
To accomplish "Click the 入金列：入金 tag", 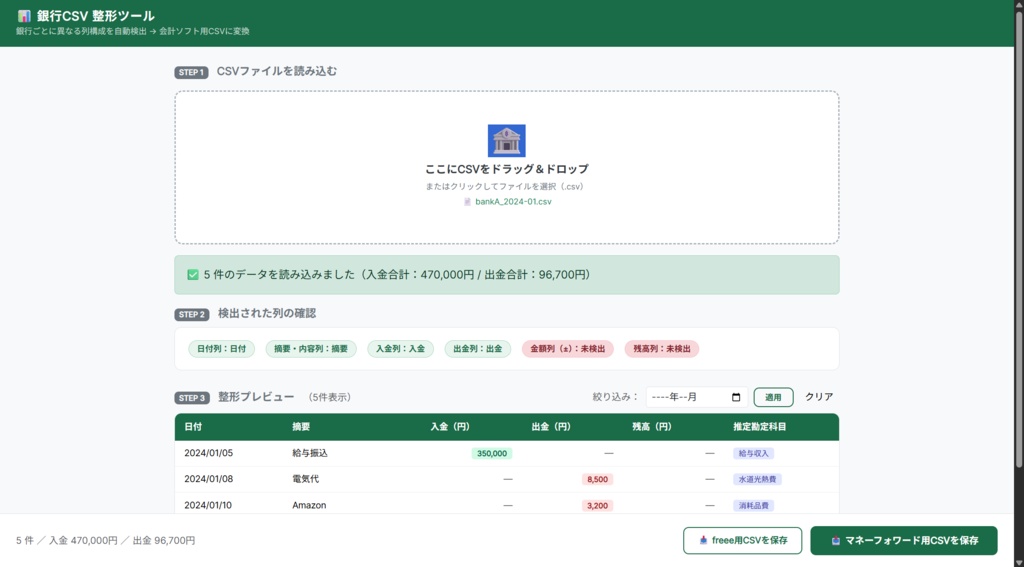I will pyautogui.click(x=400, y=349).
